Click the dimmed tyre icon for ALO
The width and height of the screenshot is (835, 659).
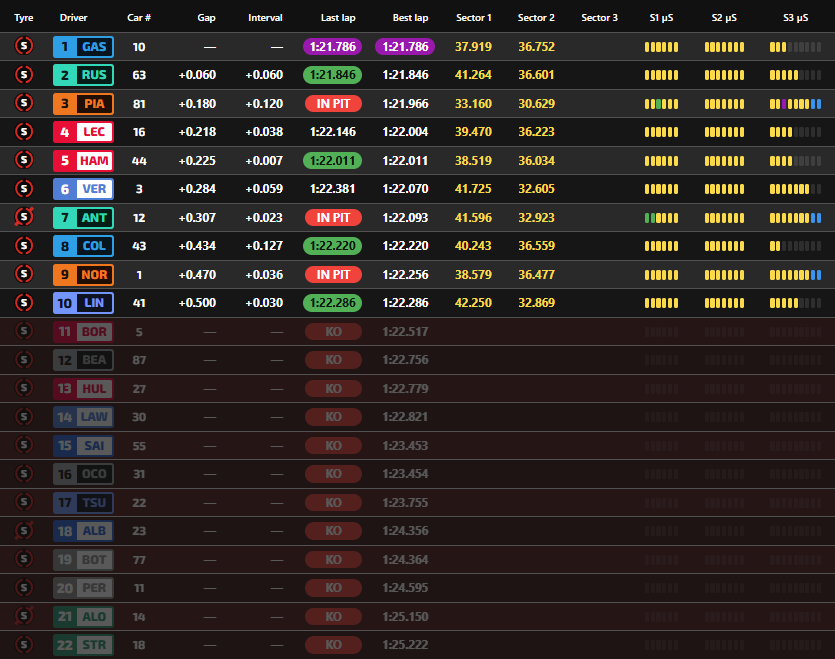tap(23, 616)
